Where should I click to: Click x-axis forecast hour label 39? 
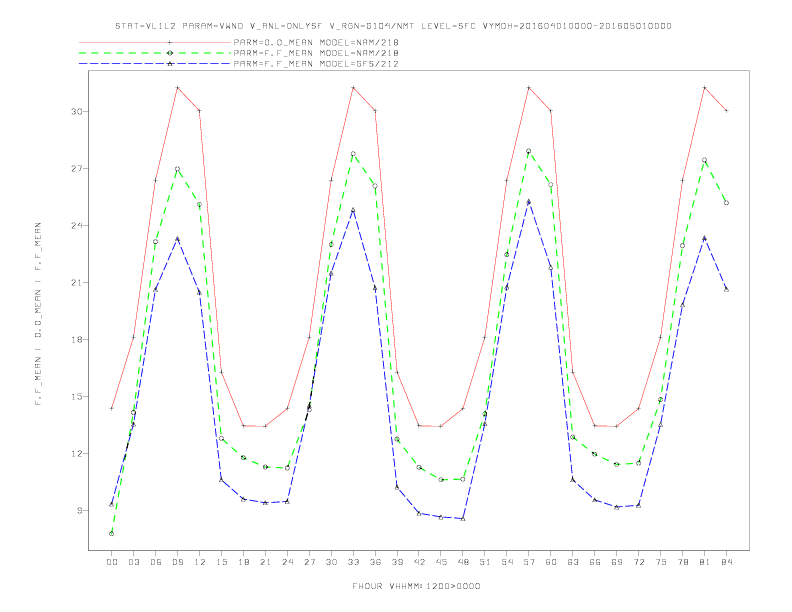397,562
